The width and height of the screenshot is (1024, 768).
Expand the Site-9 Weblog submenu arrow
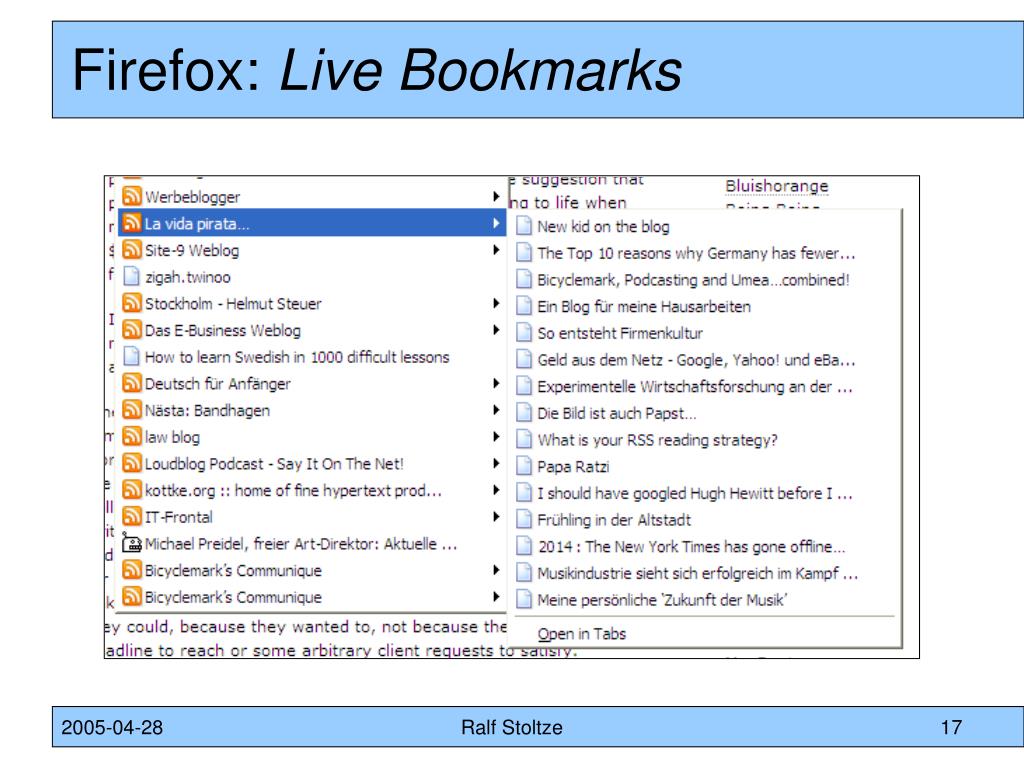[x=496, y=250]
